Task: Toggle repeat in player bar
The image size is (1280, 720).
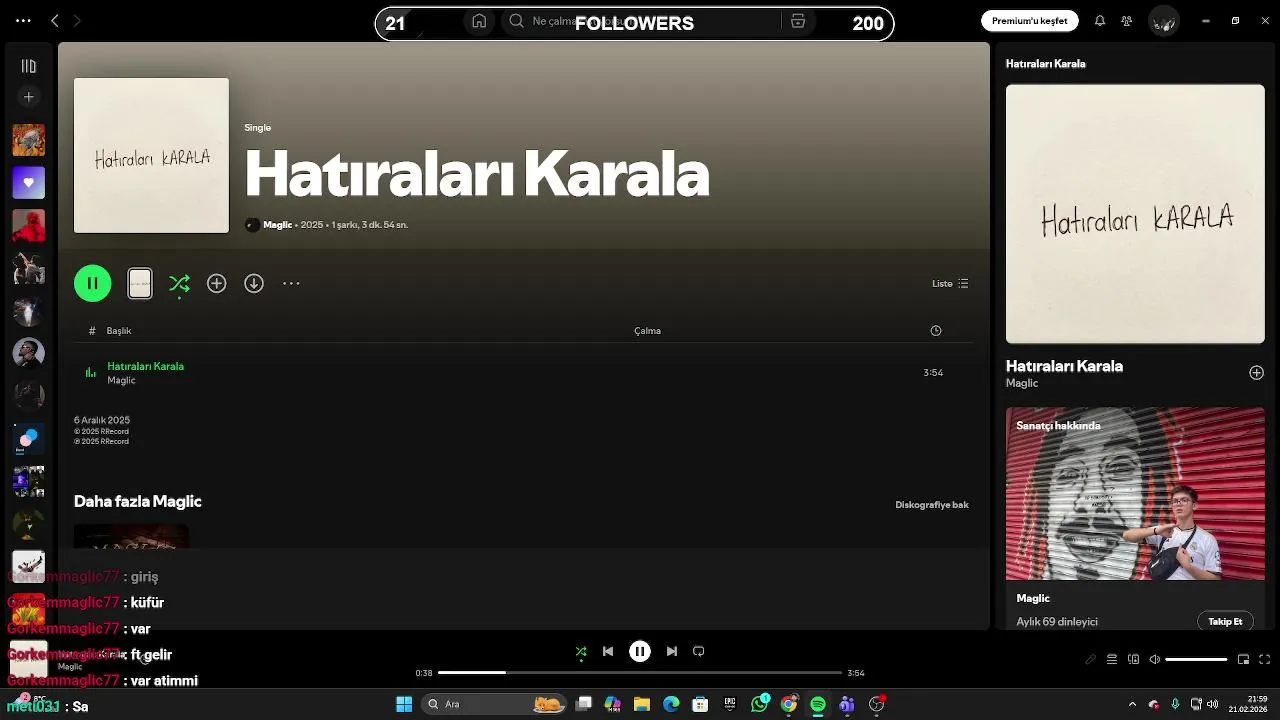Action: 699,652
